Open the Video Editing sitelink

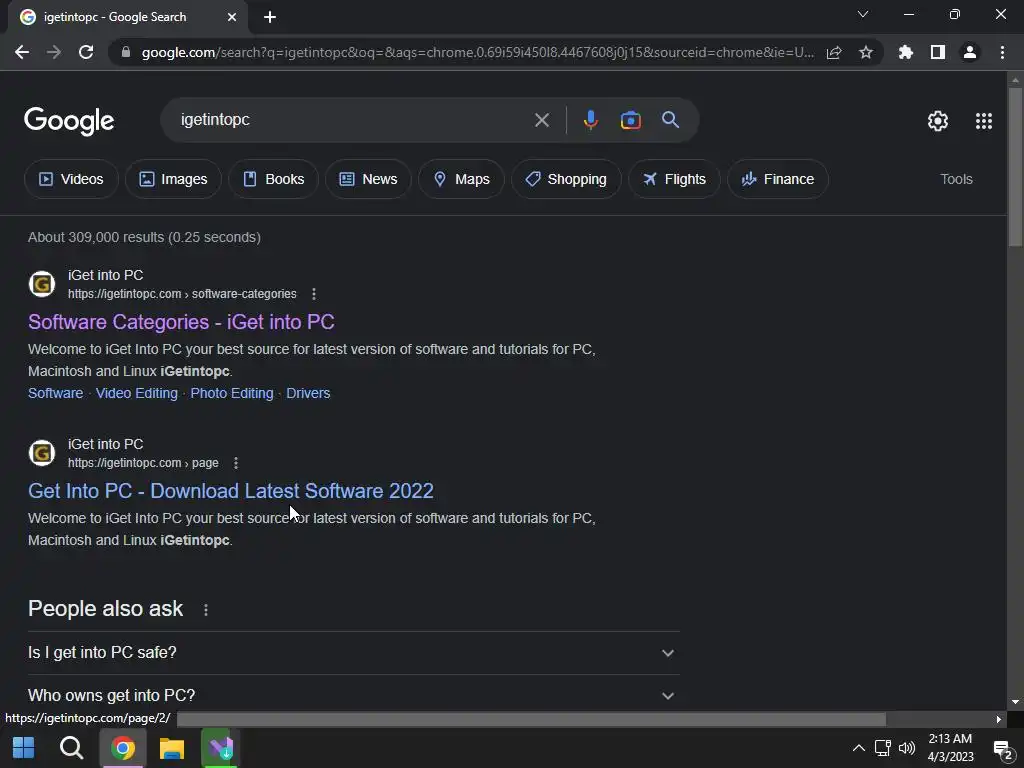point(136,393)
